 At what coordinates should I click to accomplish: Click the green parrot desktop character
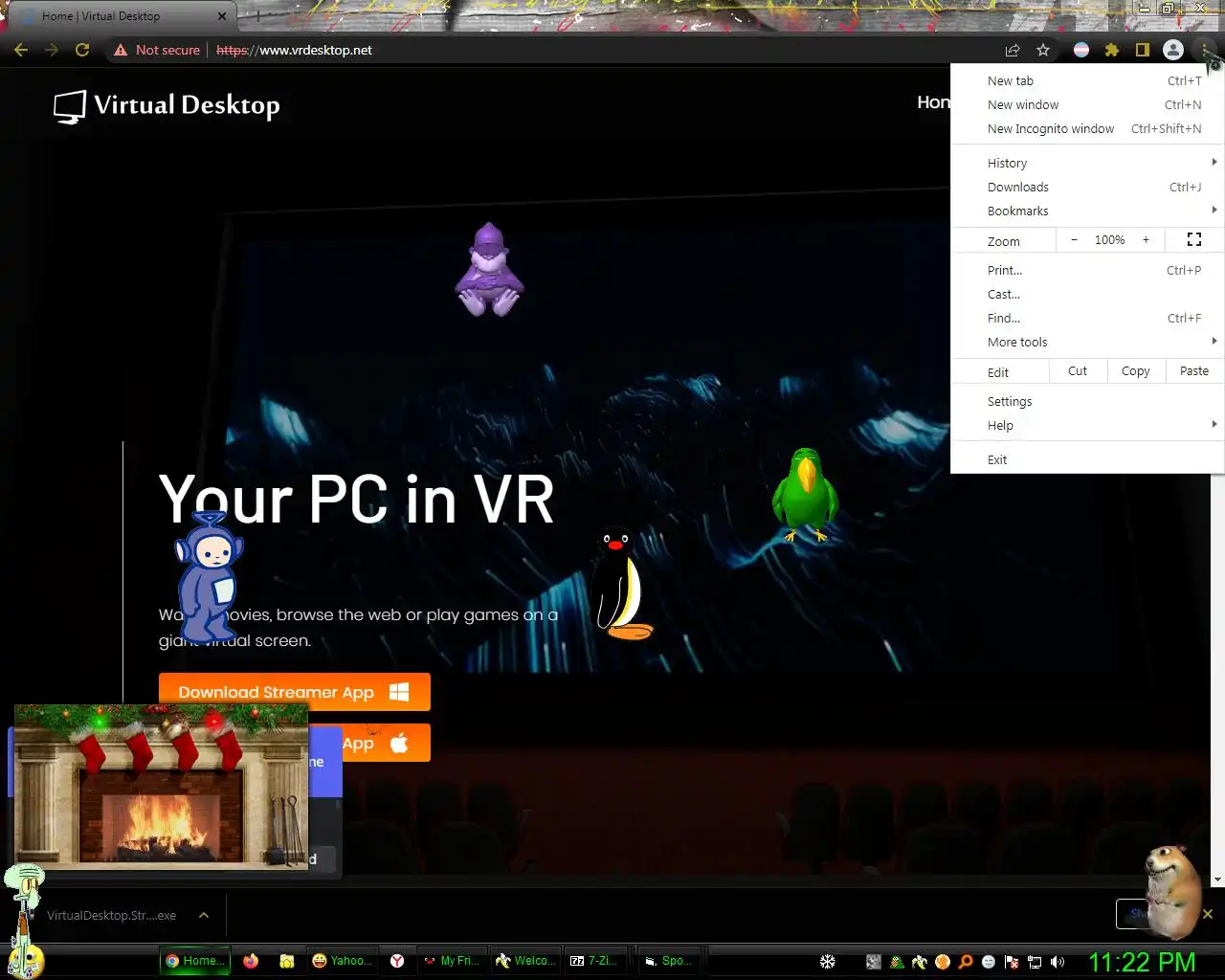[805, 496]
